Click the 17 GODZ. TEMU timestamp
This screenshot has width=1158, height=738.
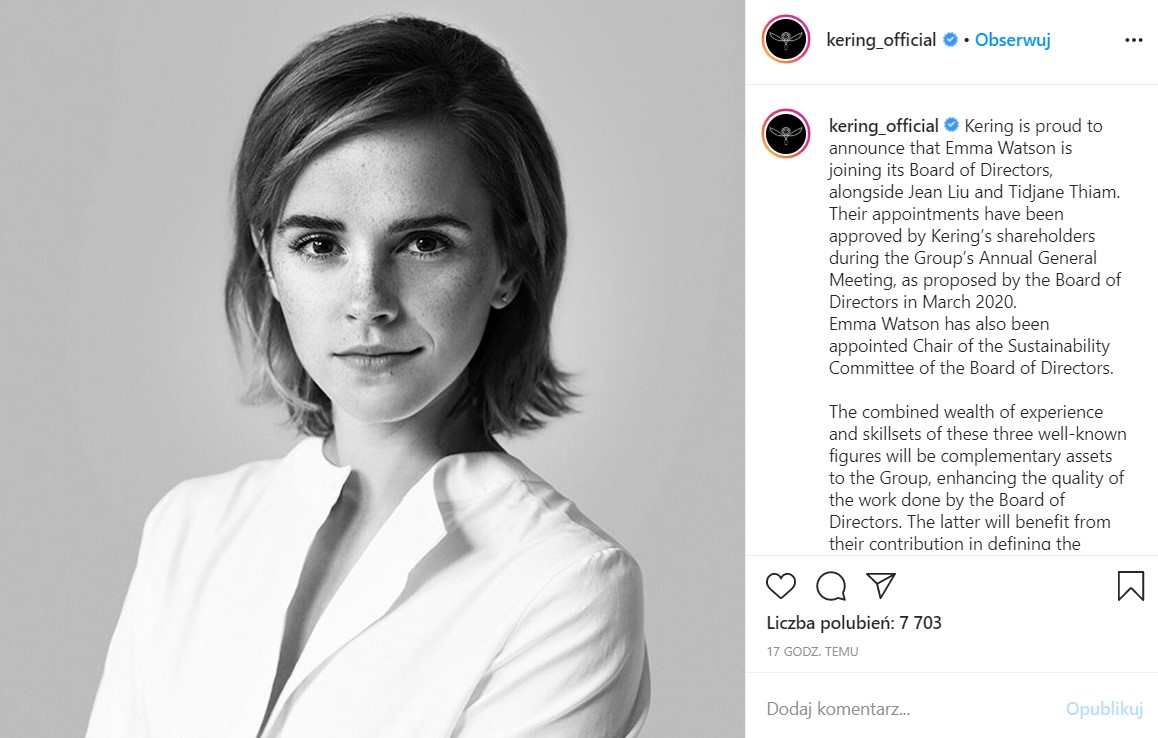coord(812,652)
